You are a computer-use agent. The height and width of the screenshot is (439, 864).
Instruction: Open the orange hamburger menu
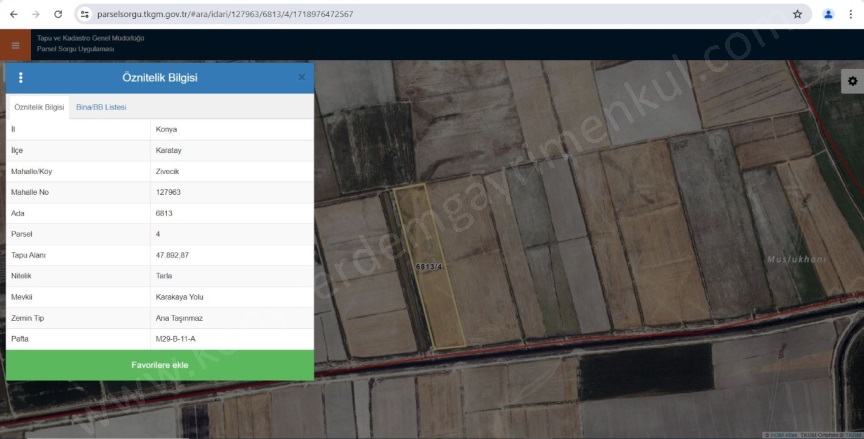(x=15, y=45)
